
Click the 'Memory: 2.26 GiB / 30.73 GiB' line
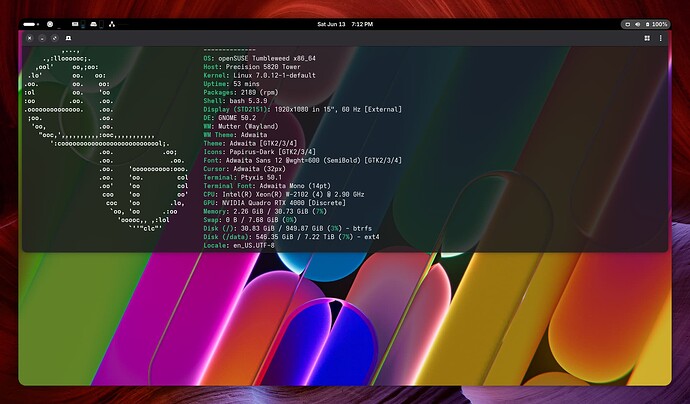pos(265,211)
